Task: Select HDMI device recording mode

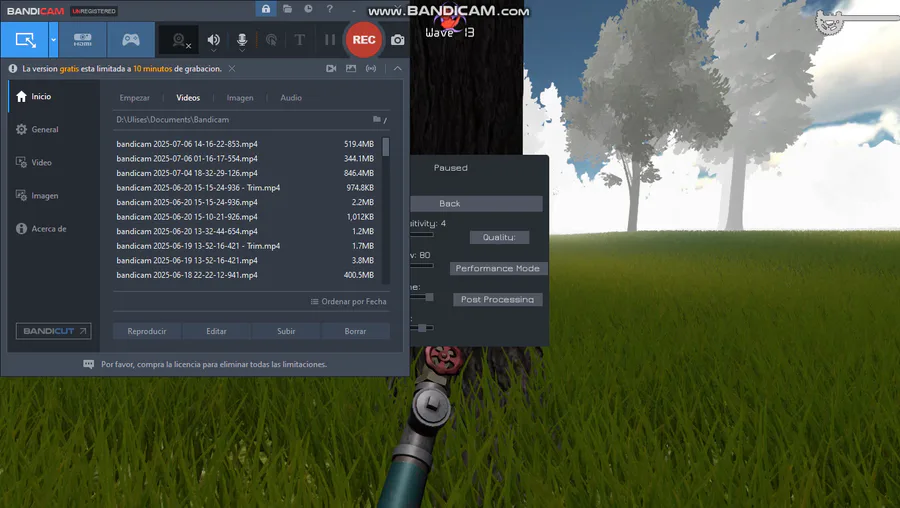Action: coord(83,40)
